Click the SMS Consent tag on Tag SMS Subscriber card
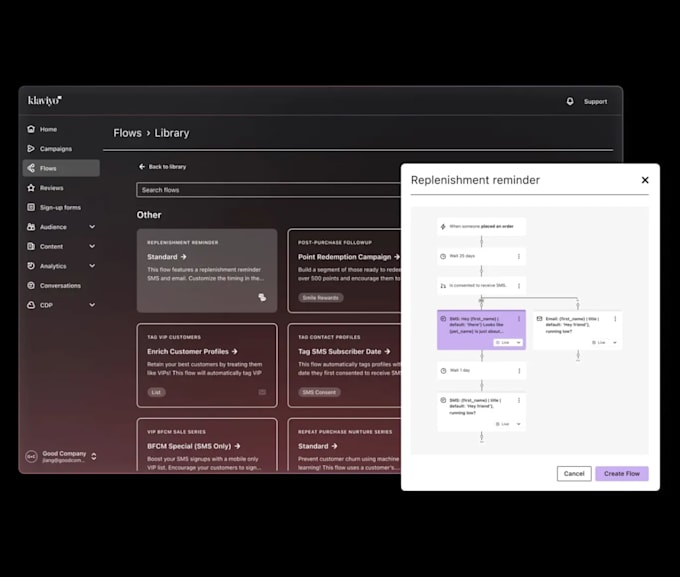Image resolution: width=680 pixels, height=577 pixels. (x=319, y=392)
